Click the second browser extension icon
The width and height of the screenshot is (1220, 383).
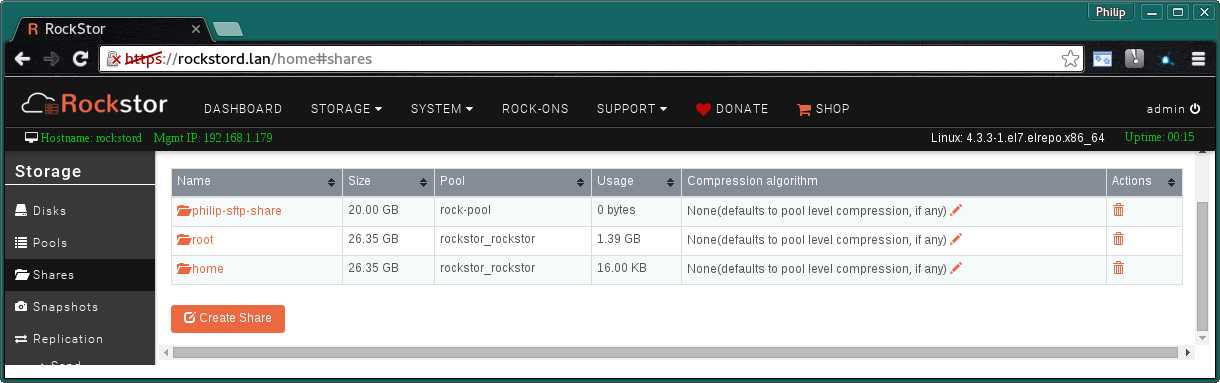1134,59
